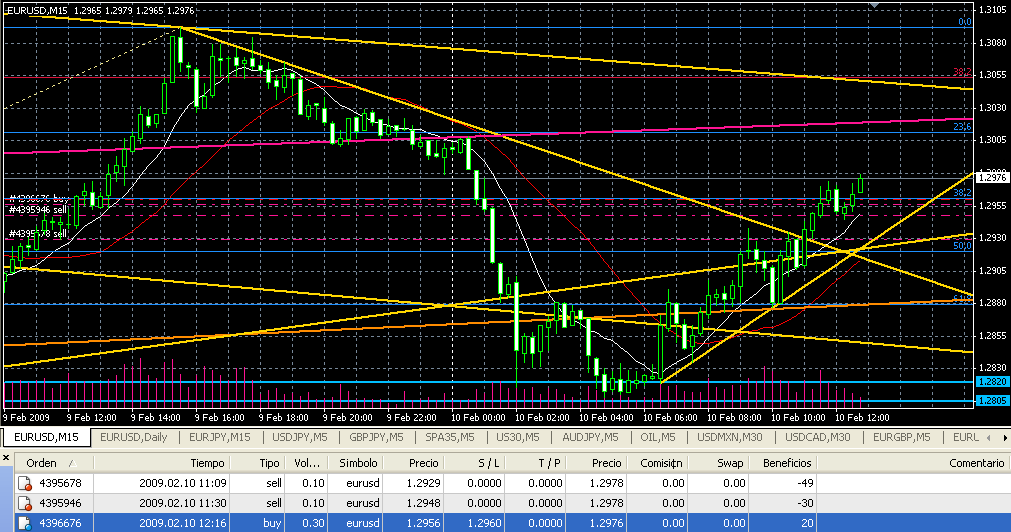Viewport: 1011px width, 532px height.
Task: Open the EURJPY,M15 chart tab
Action: 219,437
